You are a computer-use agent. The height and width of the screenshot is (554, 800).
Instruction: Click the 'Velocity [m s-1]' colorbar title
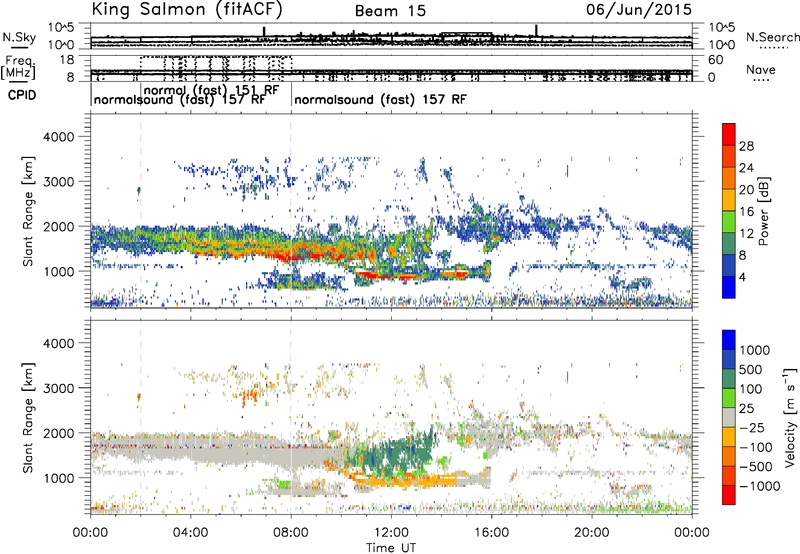click(790, 417)
